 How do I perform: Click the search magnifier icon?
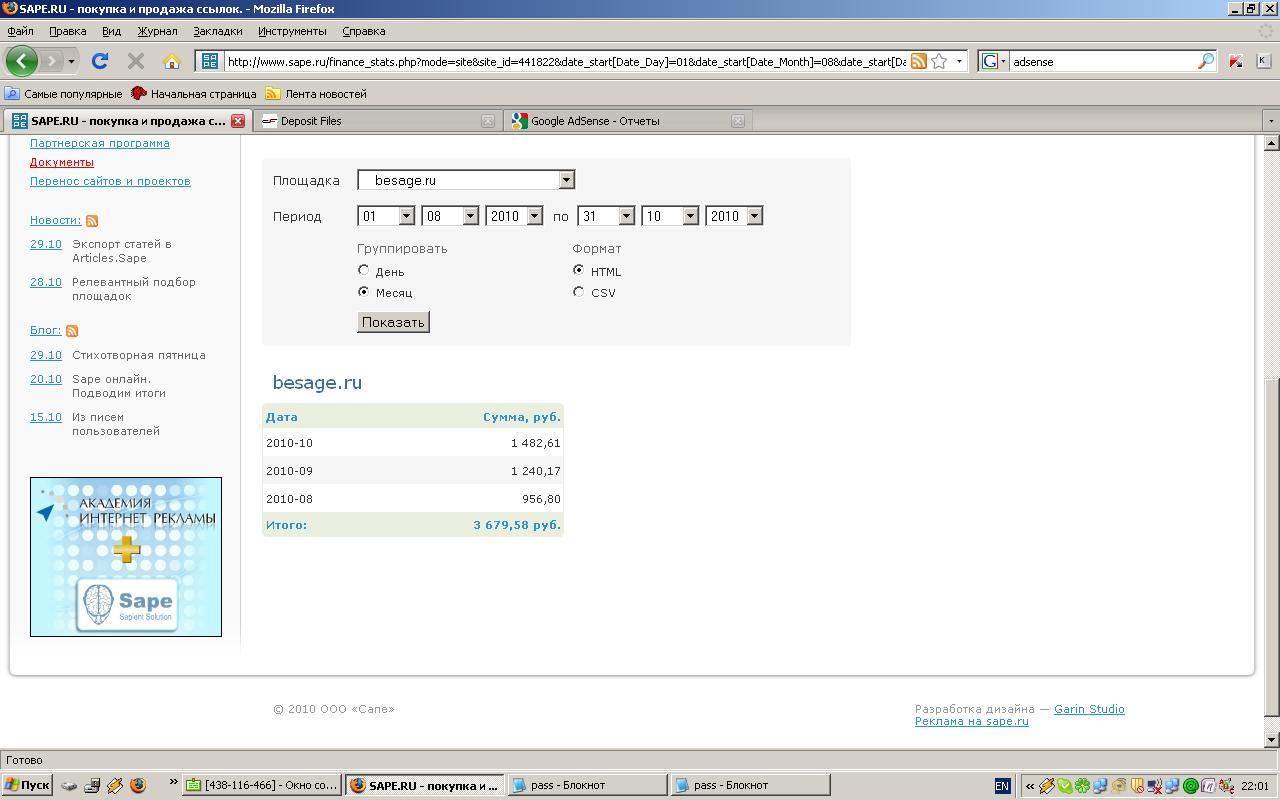[x=1206, y=61]
